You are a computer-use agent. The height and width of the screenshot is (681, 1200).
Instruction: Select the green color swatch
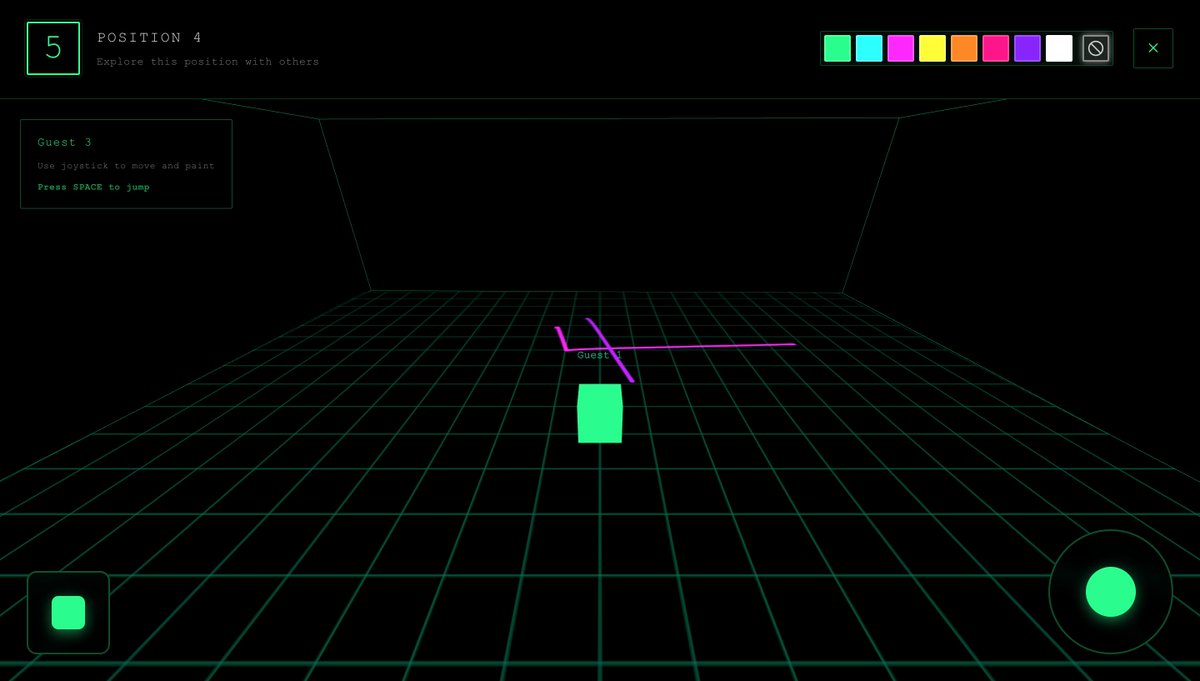click(837, 48)
